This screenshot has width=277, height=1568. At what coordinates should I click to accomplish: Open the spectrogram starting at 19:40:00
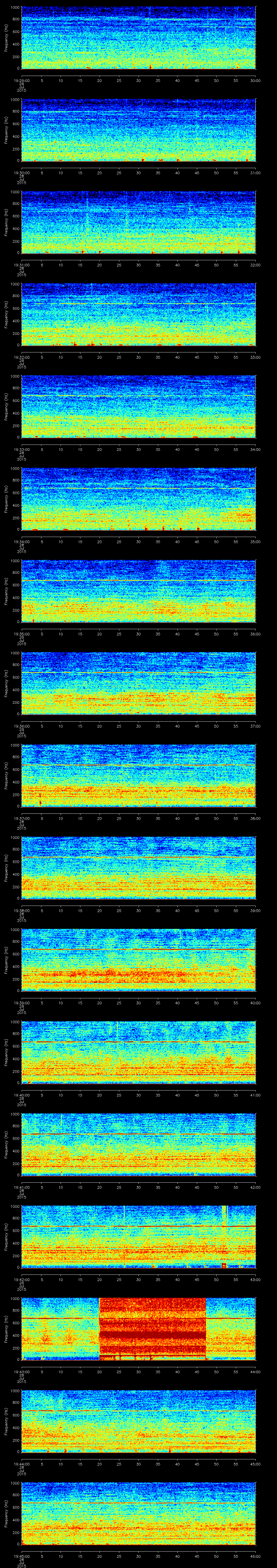(138, 1052)
